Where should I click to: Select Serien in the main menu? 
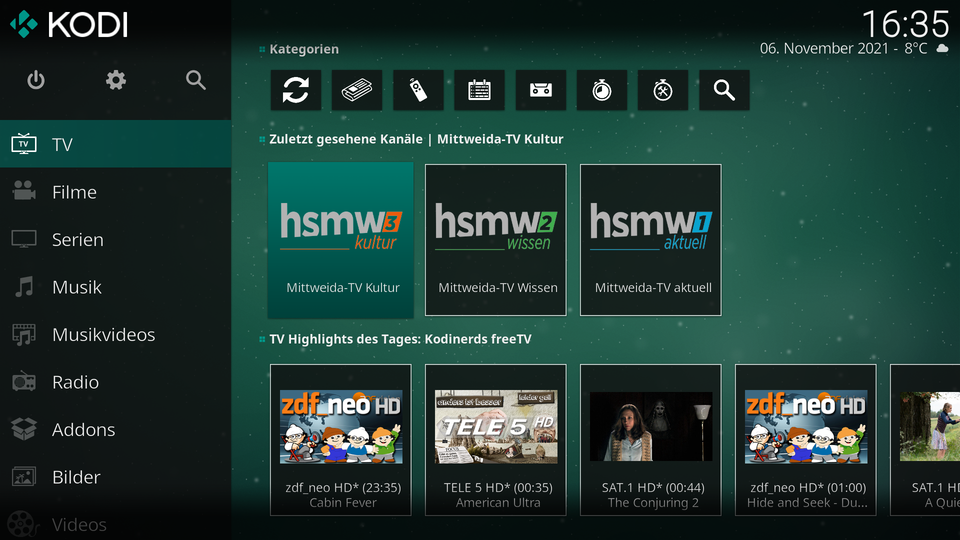pos(116,239)
